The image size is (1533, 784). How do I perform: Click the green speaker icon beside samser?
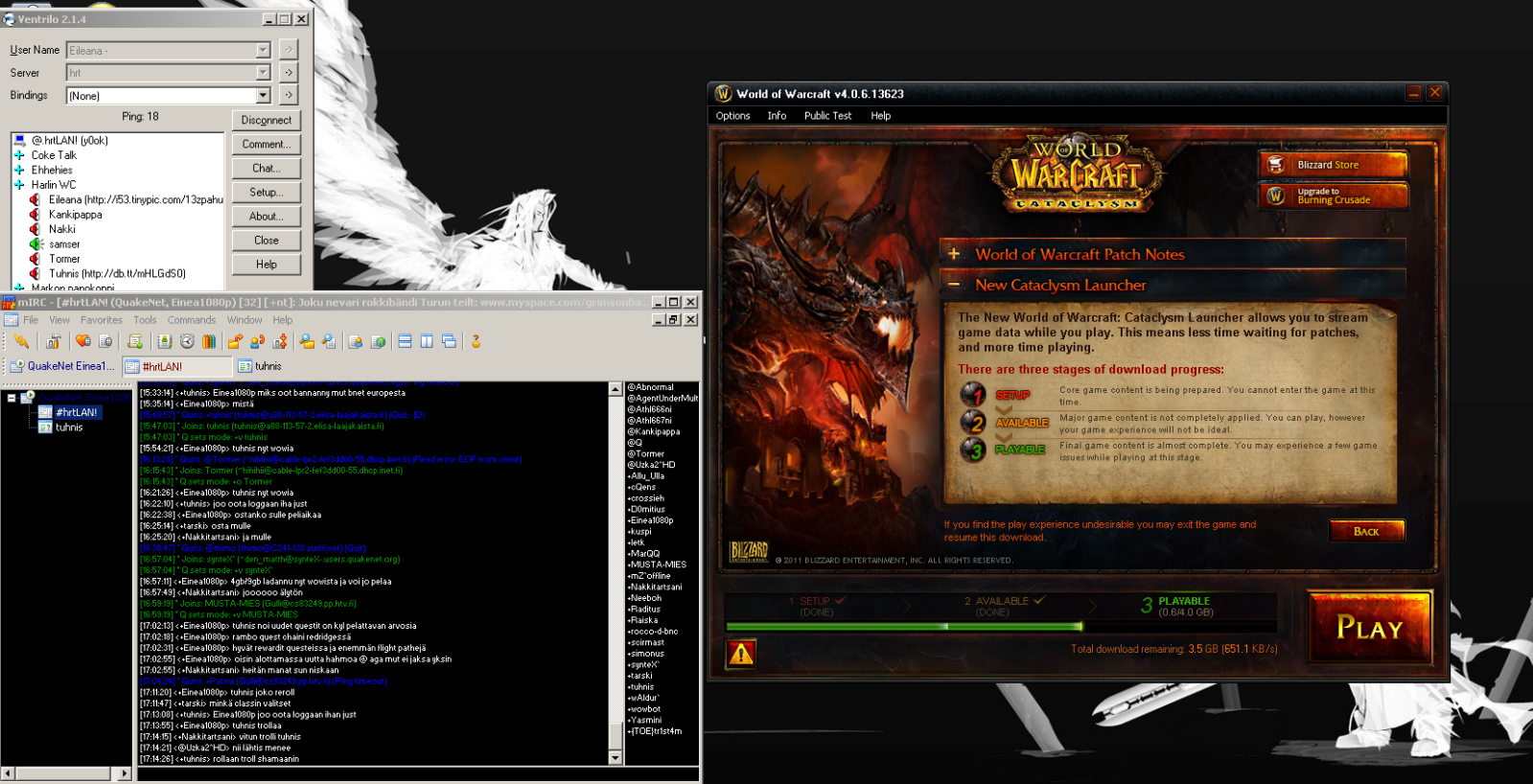tap(35, 244)
